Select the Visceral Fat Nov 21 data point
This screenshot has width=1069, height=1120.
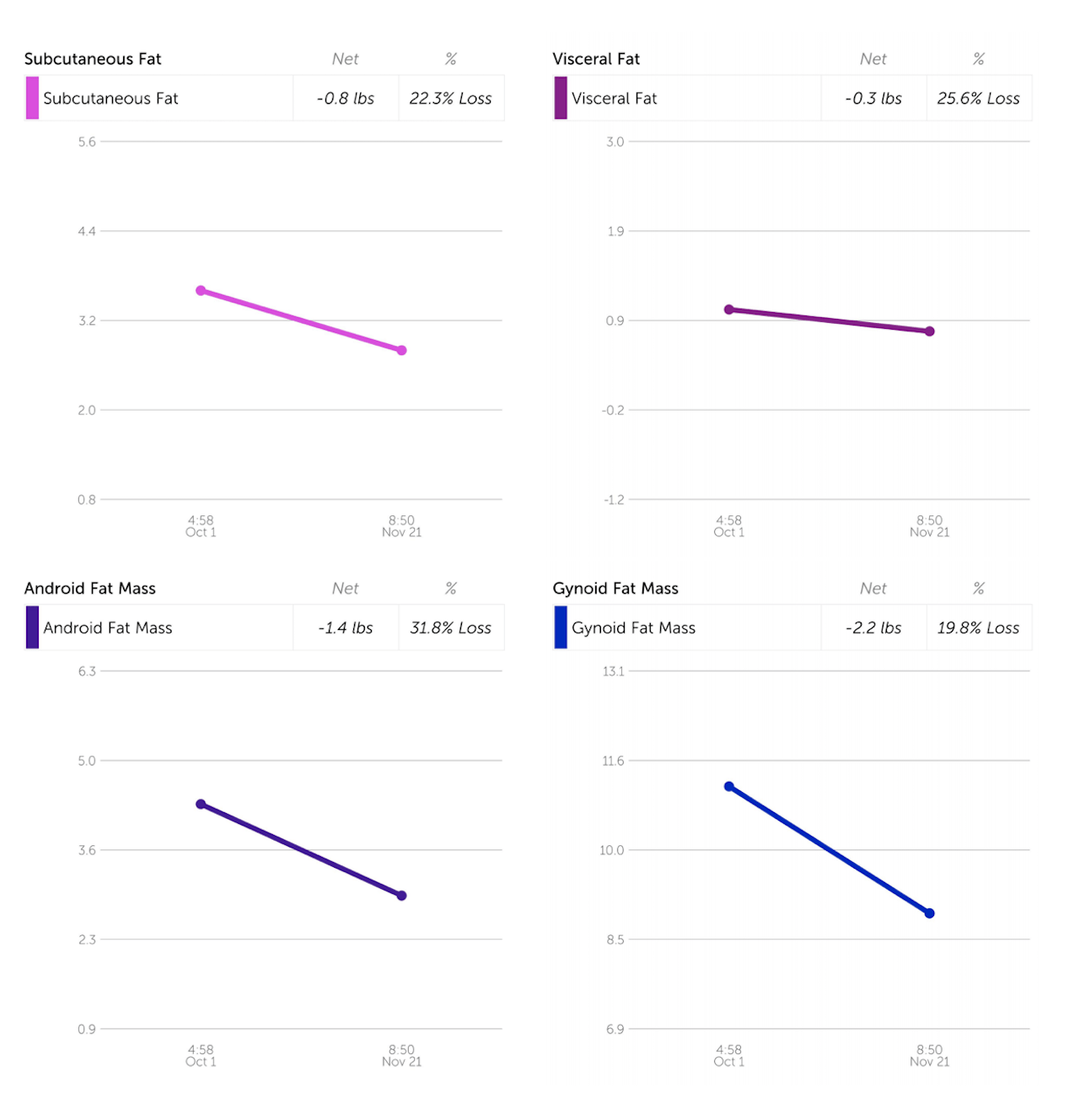tap(929, 331)
